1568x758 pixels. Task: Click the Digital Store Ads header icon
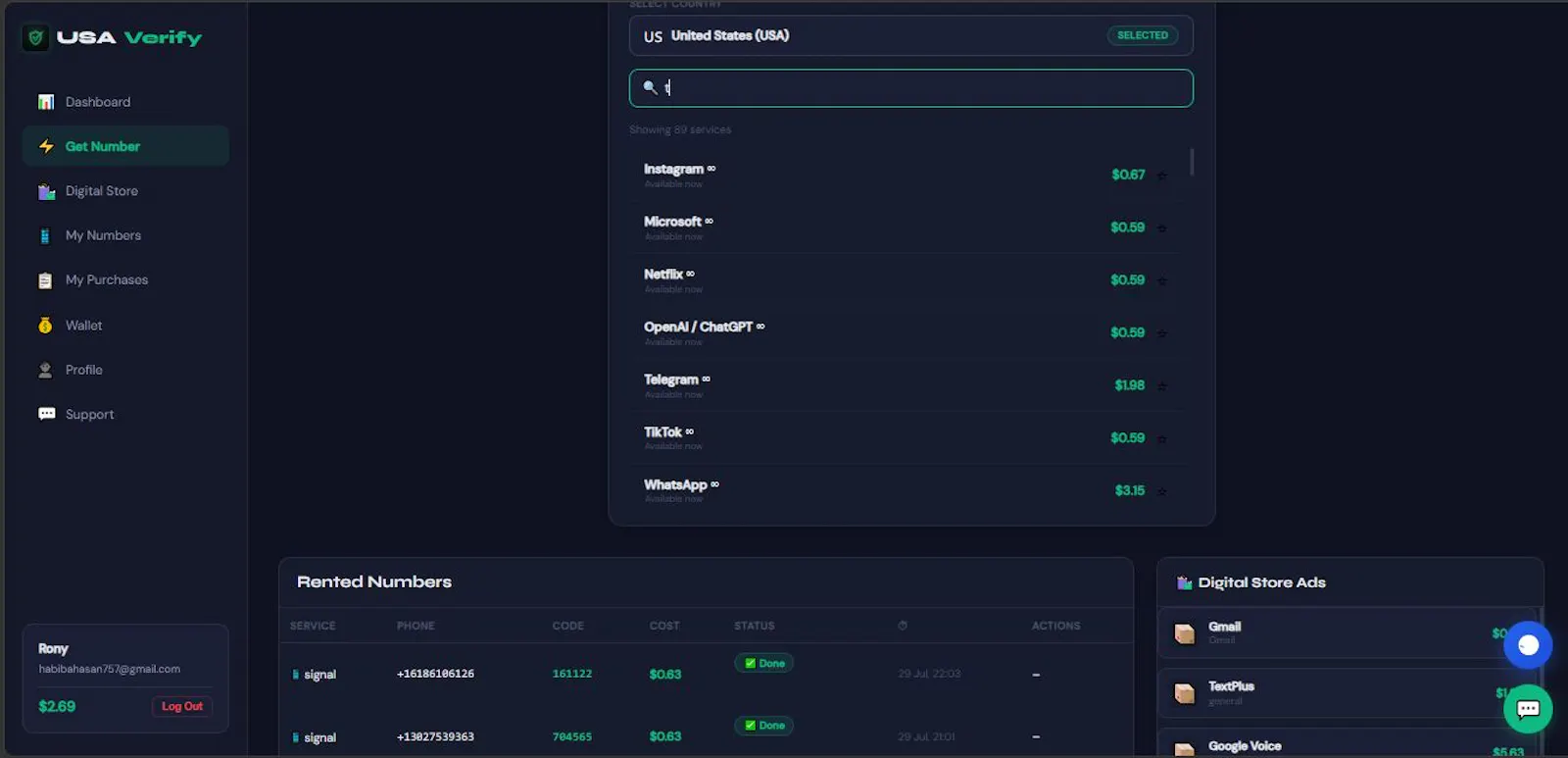click(x=1184, y=582)
